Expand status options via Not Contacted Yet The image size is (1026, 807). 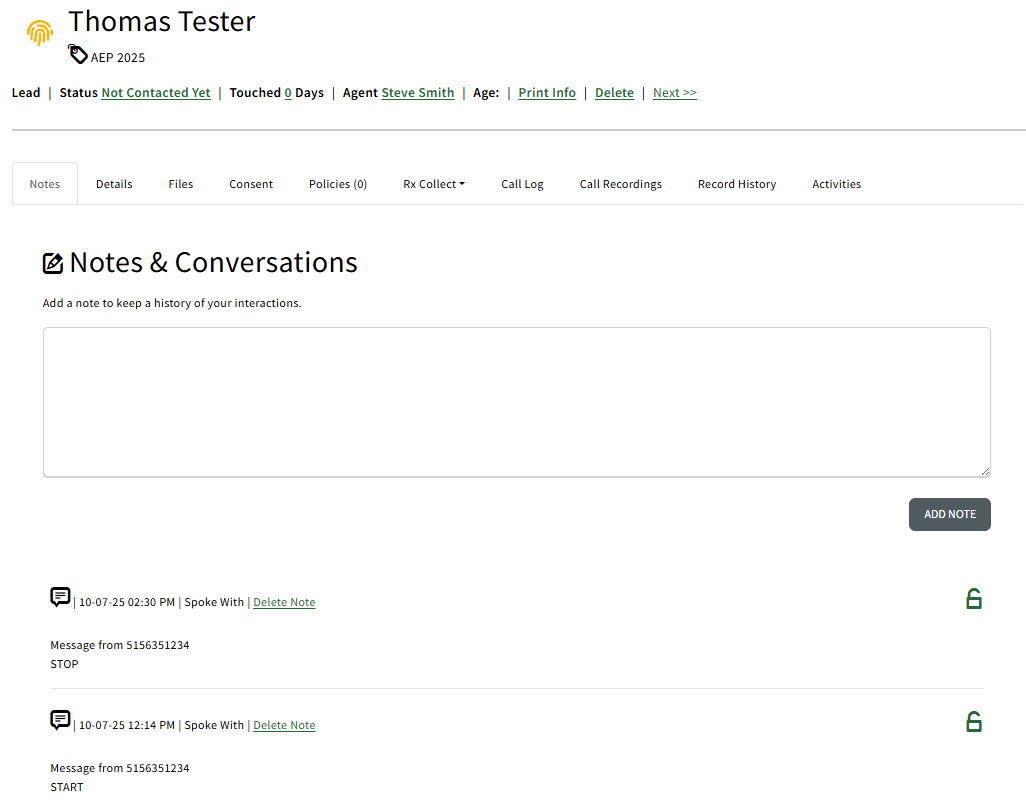(x=155, y=92)
